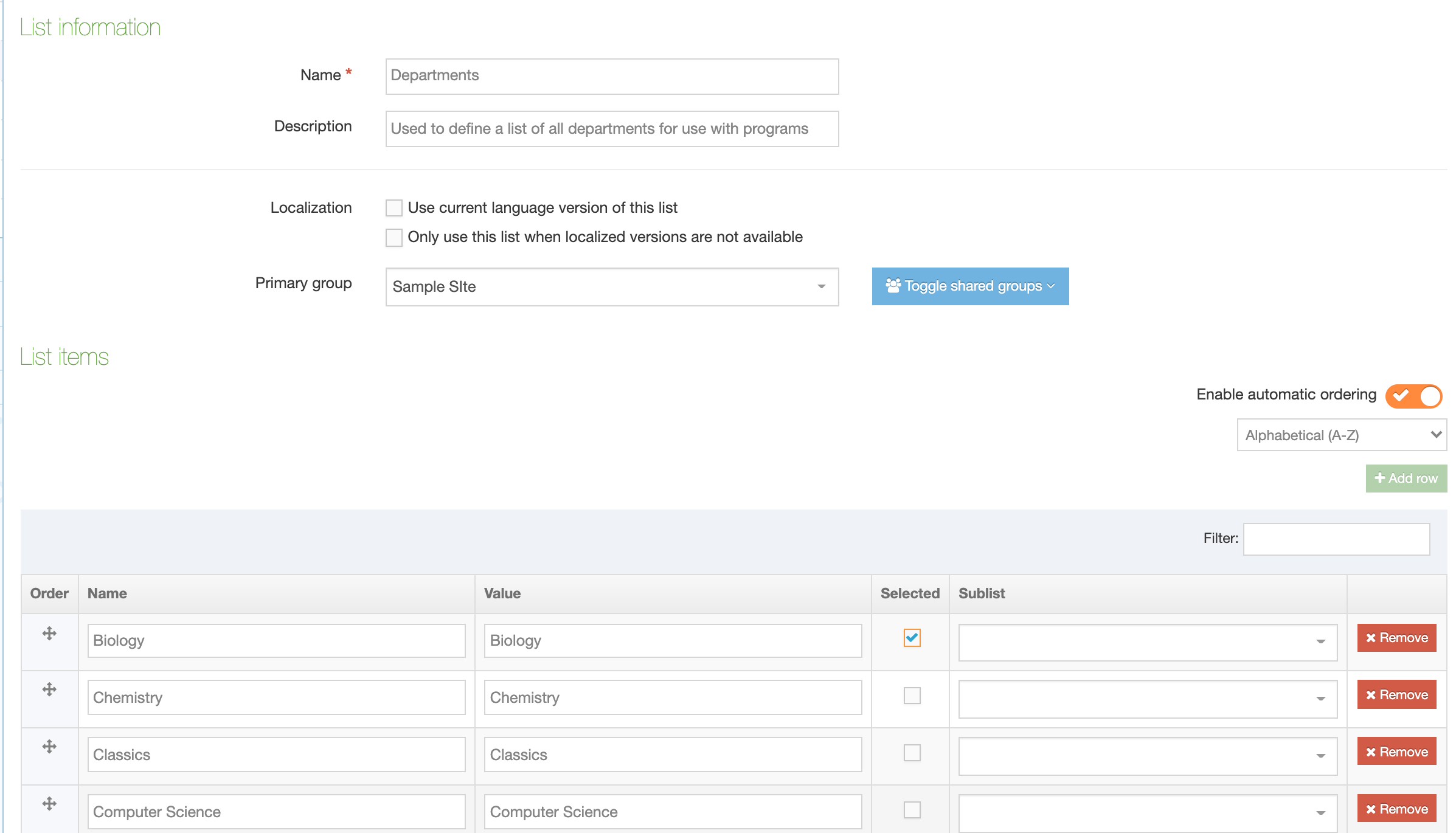Open the Alphabetical (A-Z) ordering dropdown
The height and width of the screenshot is (833, 1456).
tap(1342, 435)
